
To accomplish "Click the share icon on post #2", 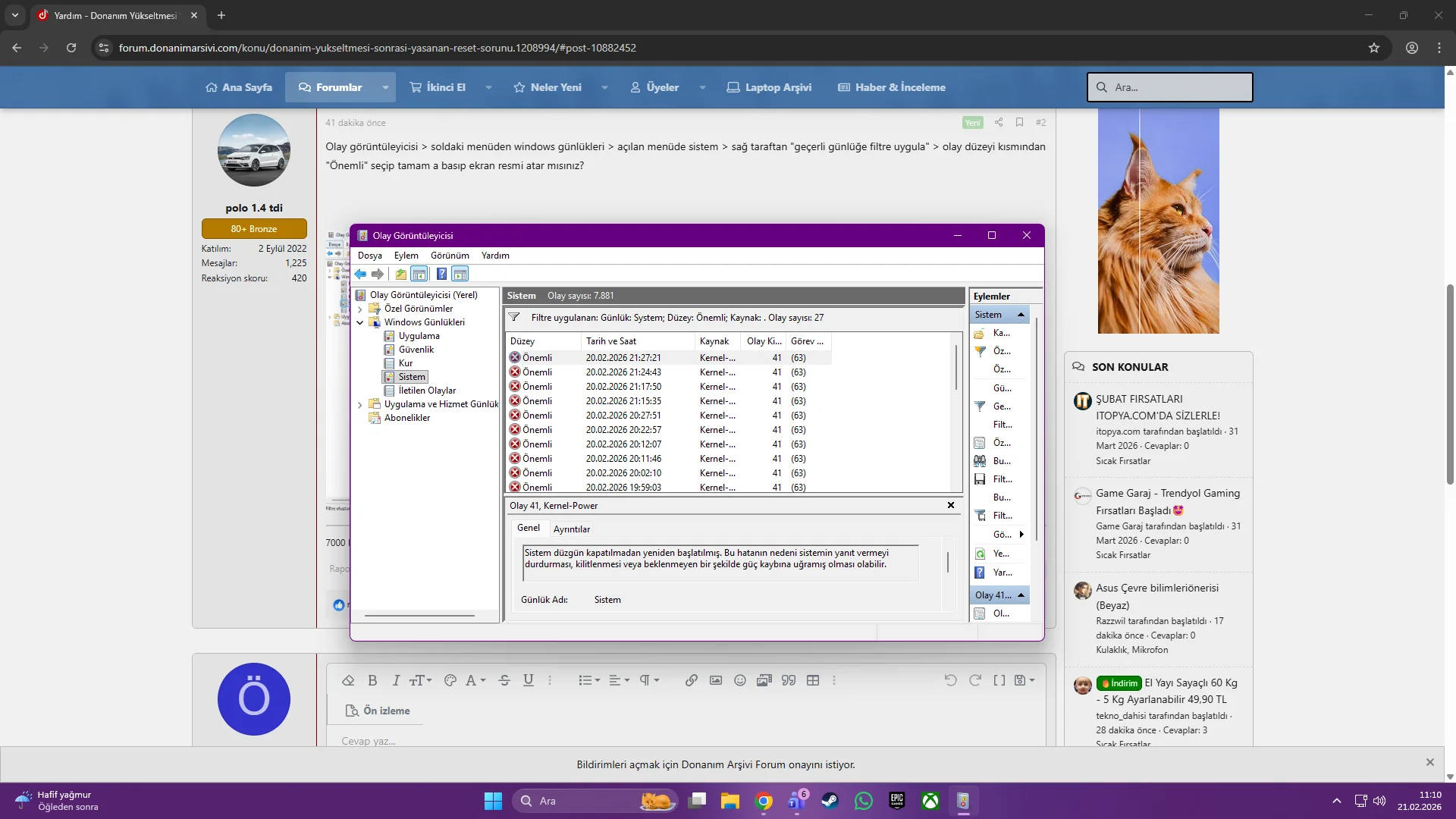I will tap(999, 122).
